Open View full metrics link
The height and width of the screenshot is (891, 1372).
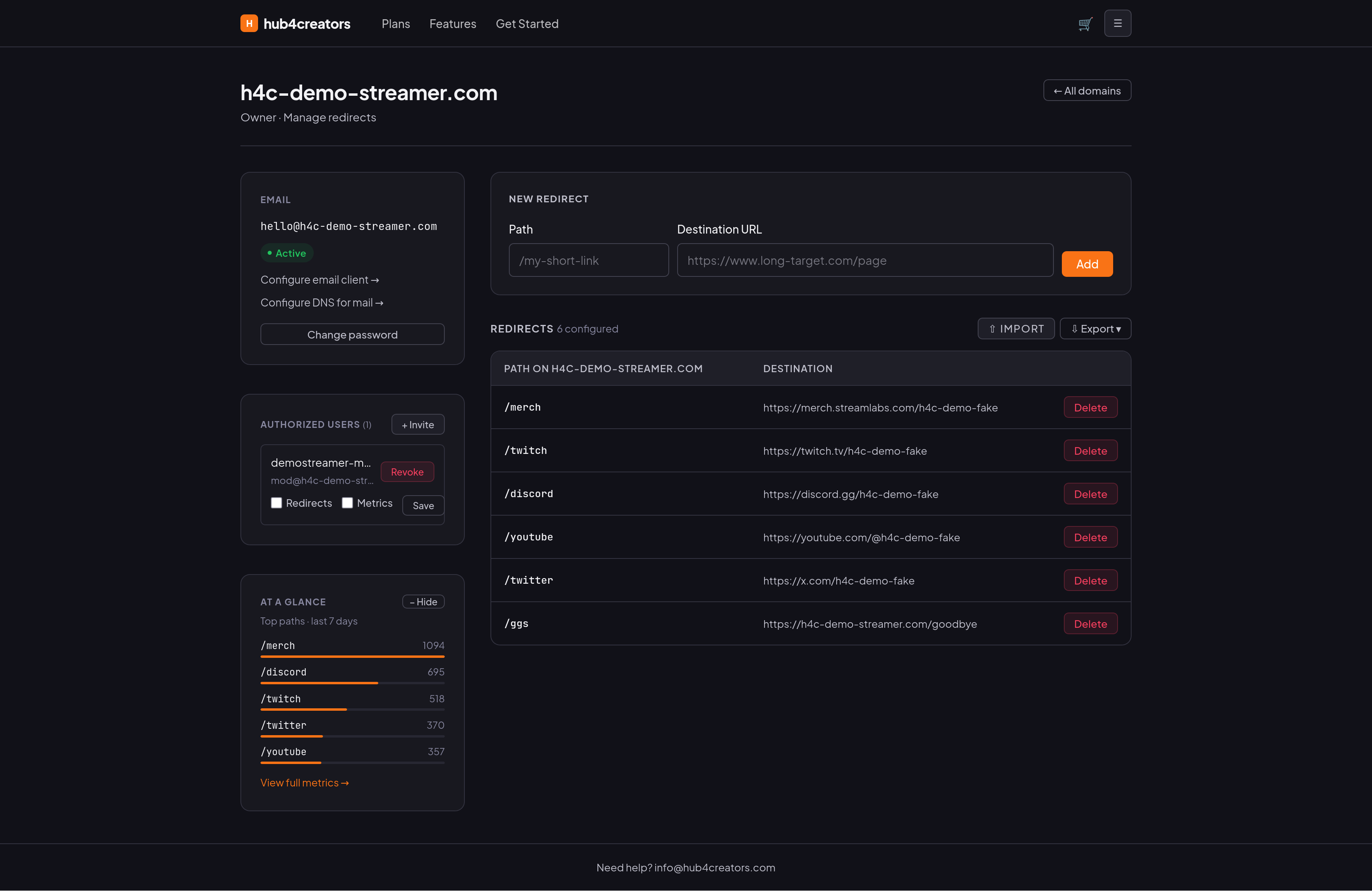[305, 783]
